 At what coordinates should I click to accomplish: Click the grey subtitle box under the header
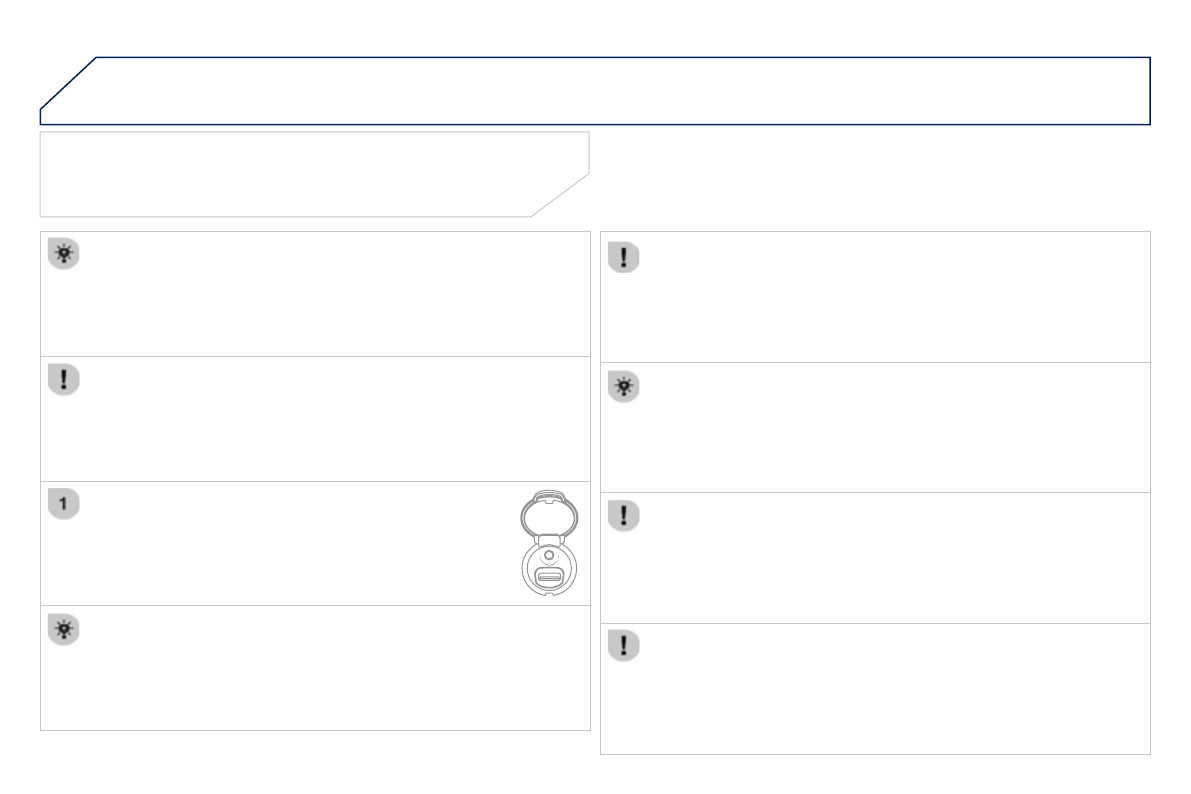[300, 173]
